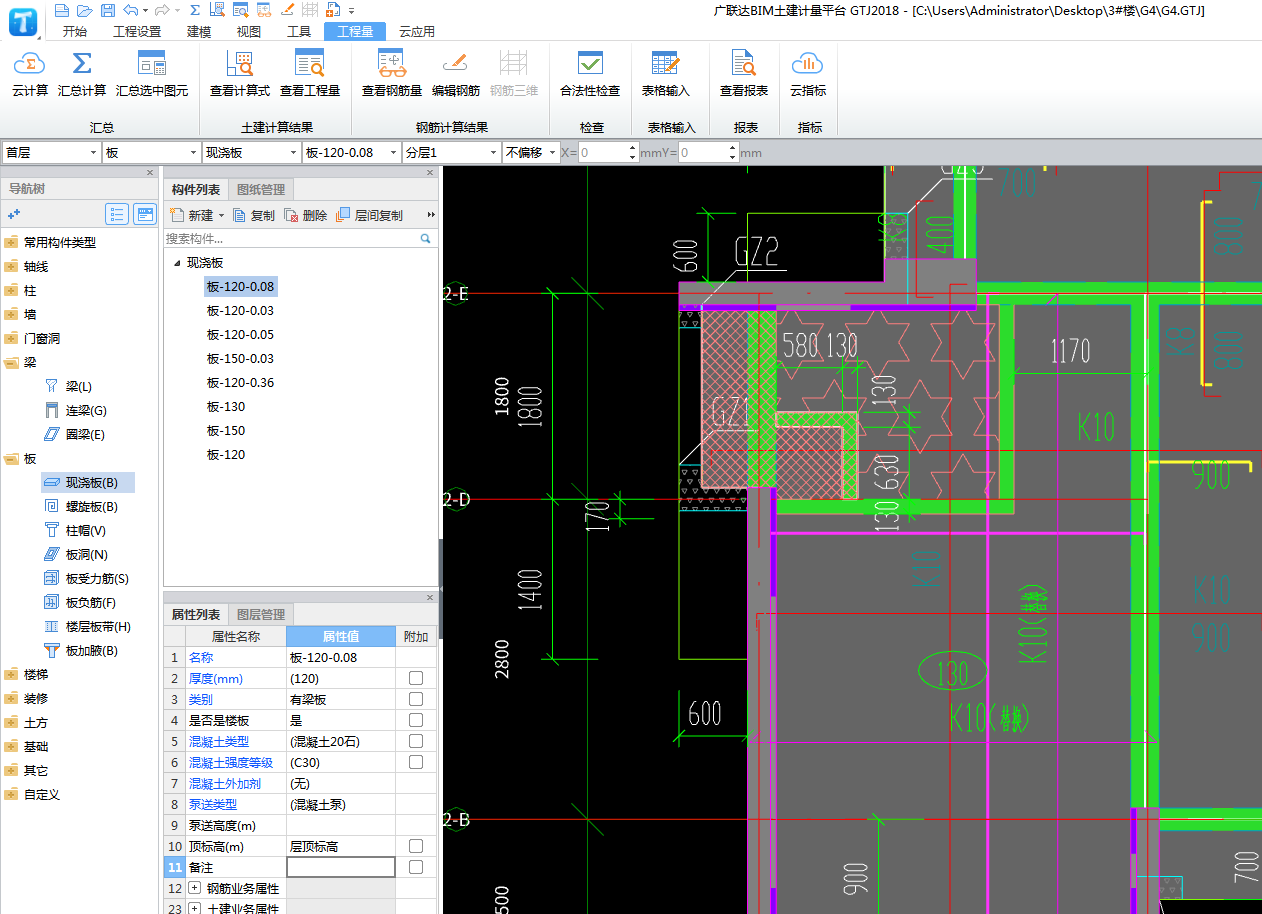Open 查看计算式 view formula
The height and width of the screenshot is (914, 1262).
[x=240, y=76]
